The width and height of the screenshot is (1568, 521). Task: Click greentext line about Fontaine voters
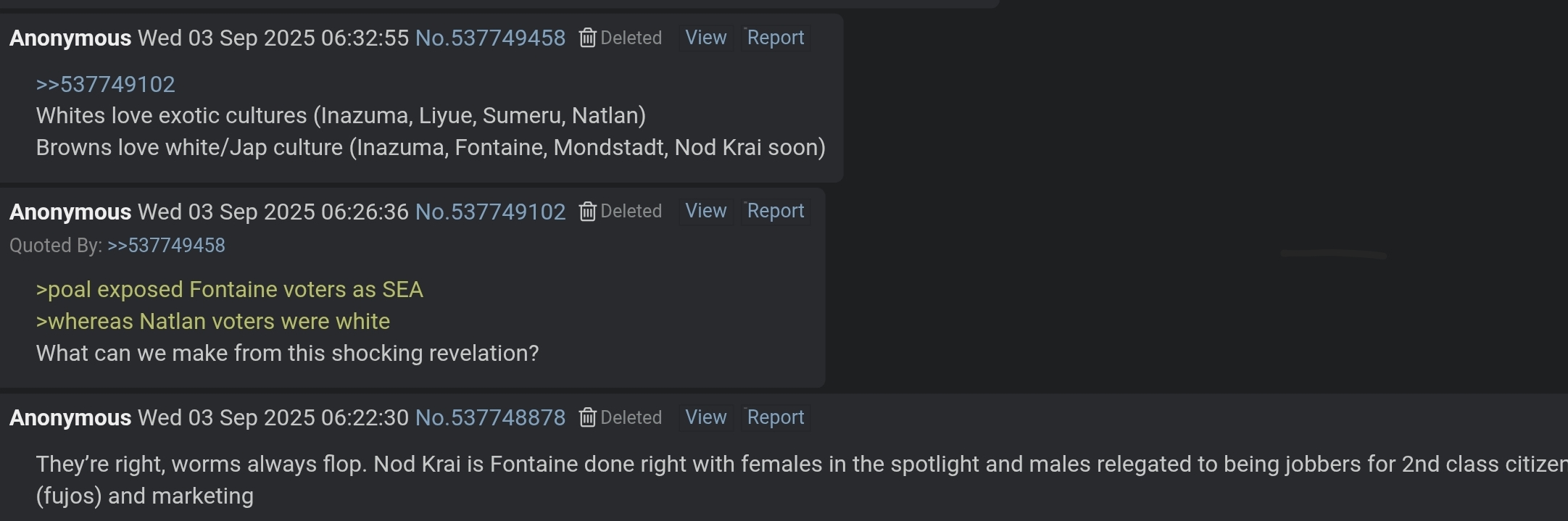click(229, 290)
